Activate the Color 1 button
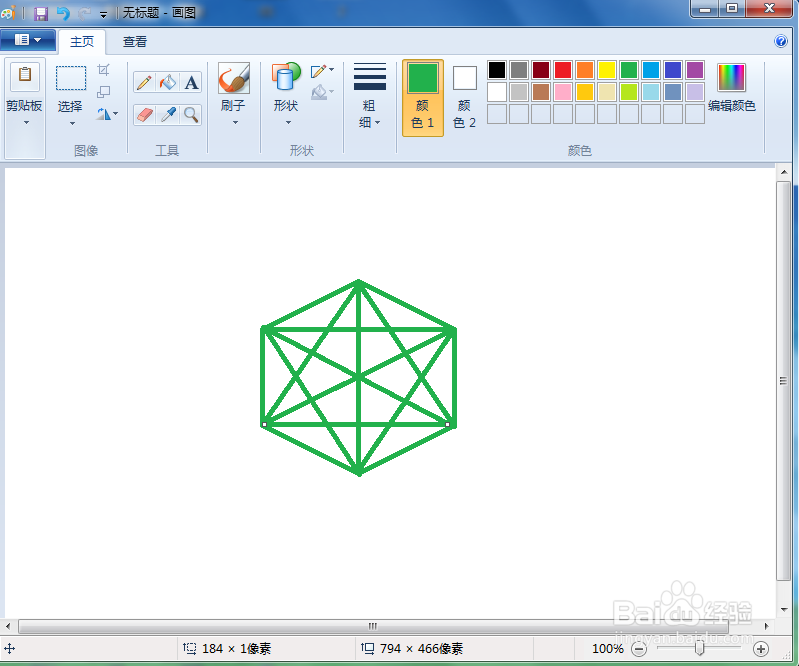This screenshot has height=666, width=799. (423, 98)
